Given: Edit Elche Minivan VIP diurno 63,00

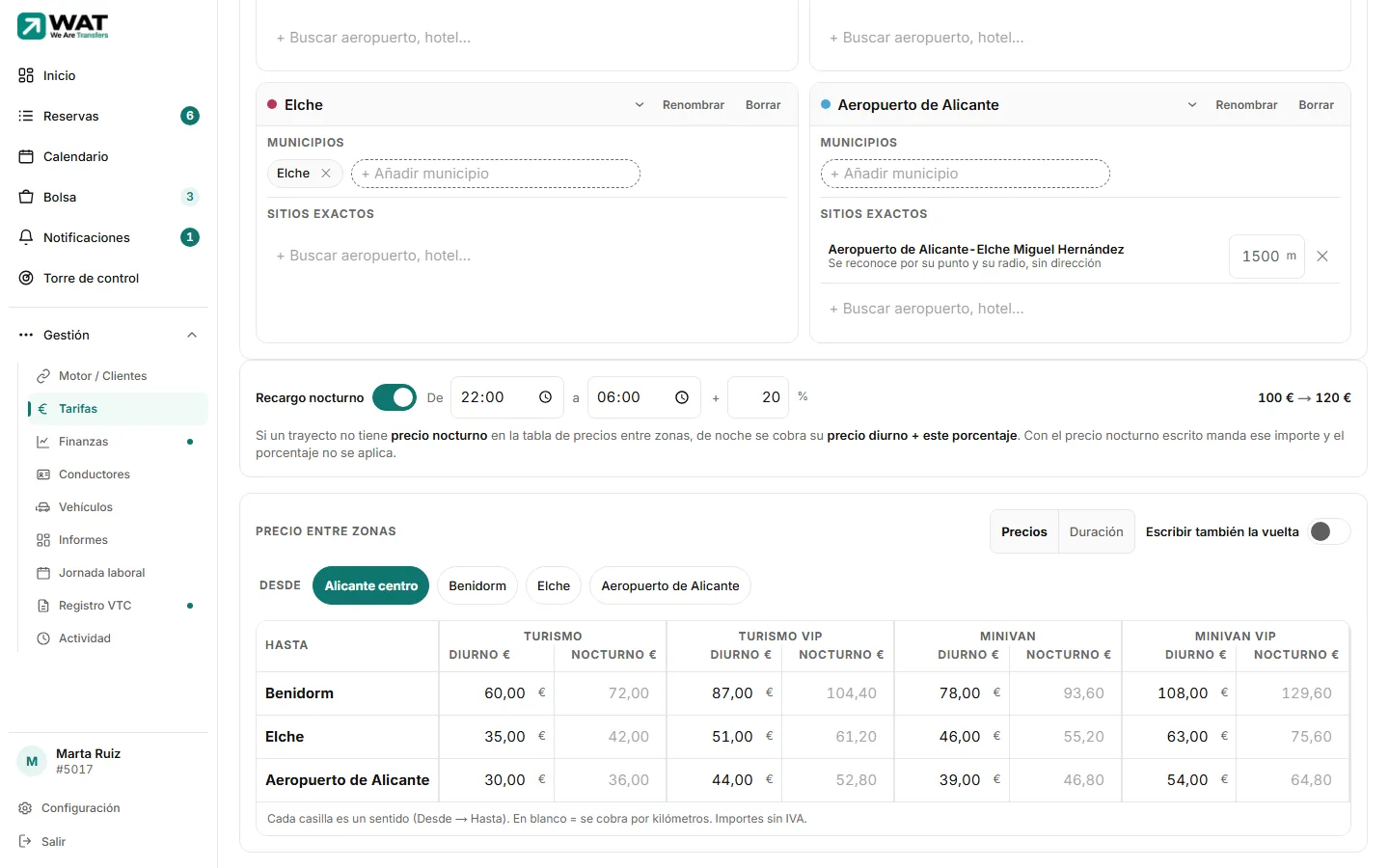Looking at the screenshot, I should (1179, 737).
